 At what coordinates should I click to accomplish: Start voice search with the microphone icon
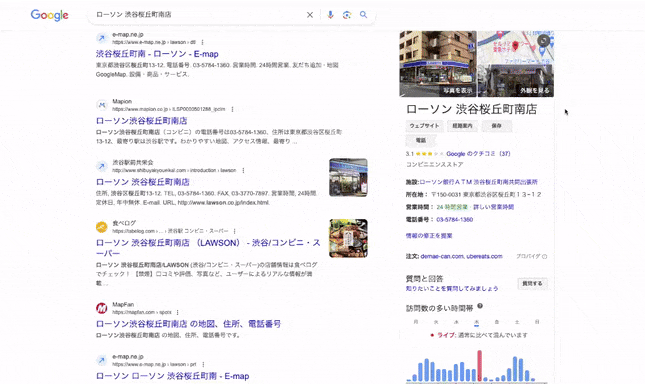coord(330,15)
